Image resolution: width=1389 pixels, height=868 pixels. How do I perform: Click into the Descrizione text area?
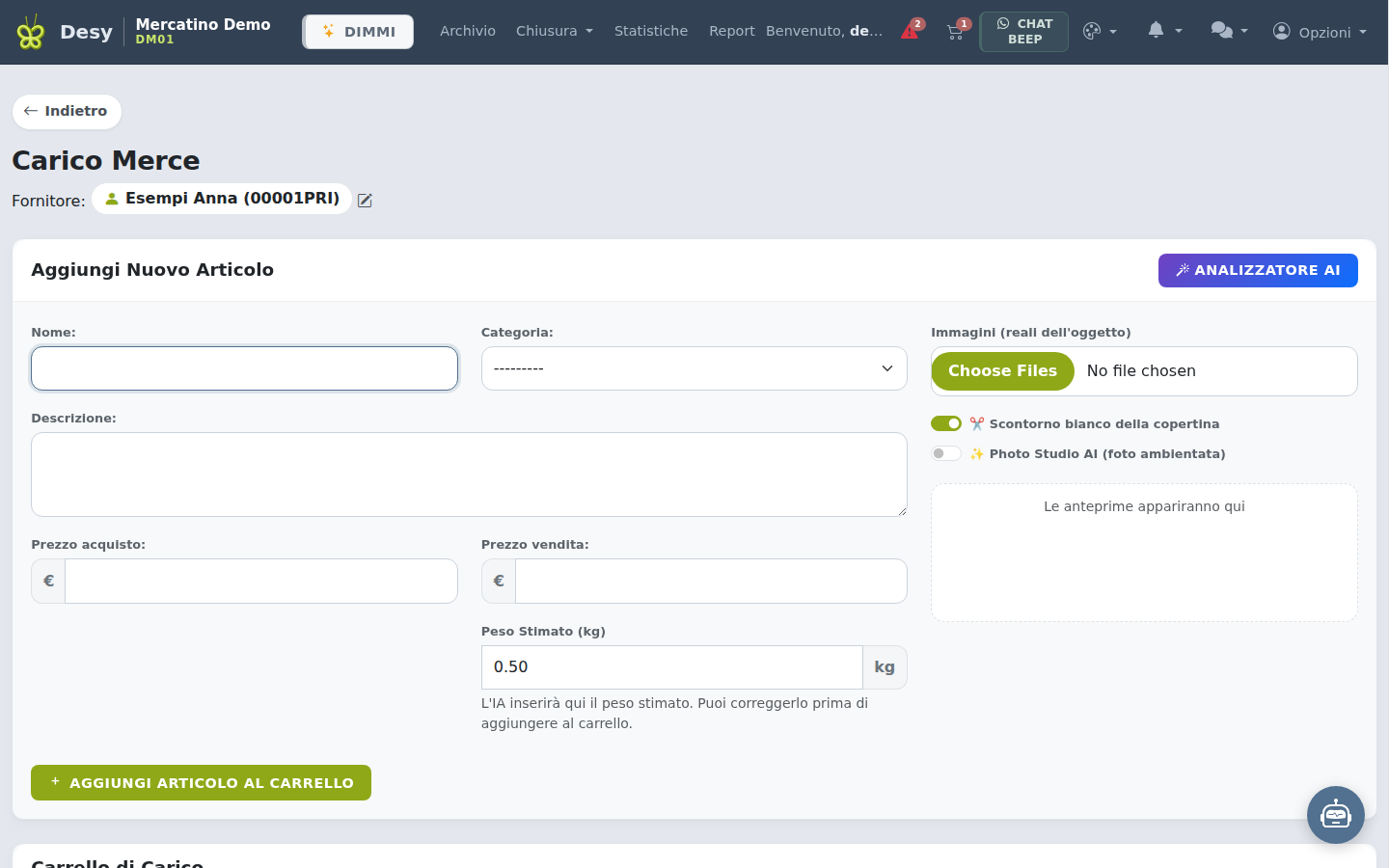469,475
